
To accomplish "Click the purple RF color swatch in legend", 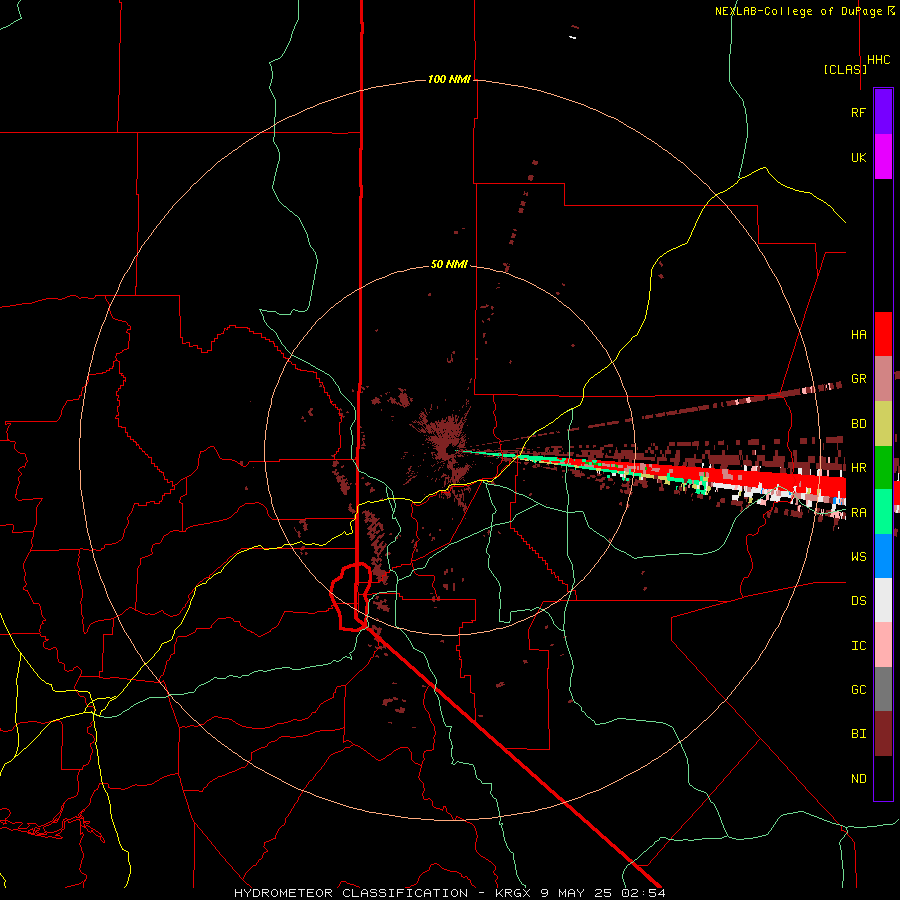I will [883, 112].
